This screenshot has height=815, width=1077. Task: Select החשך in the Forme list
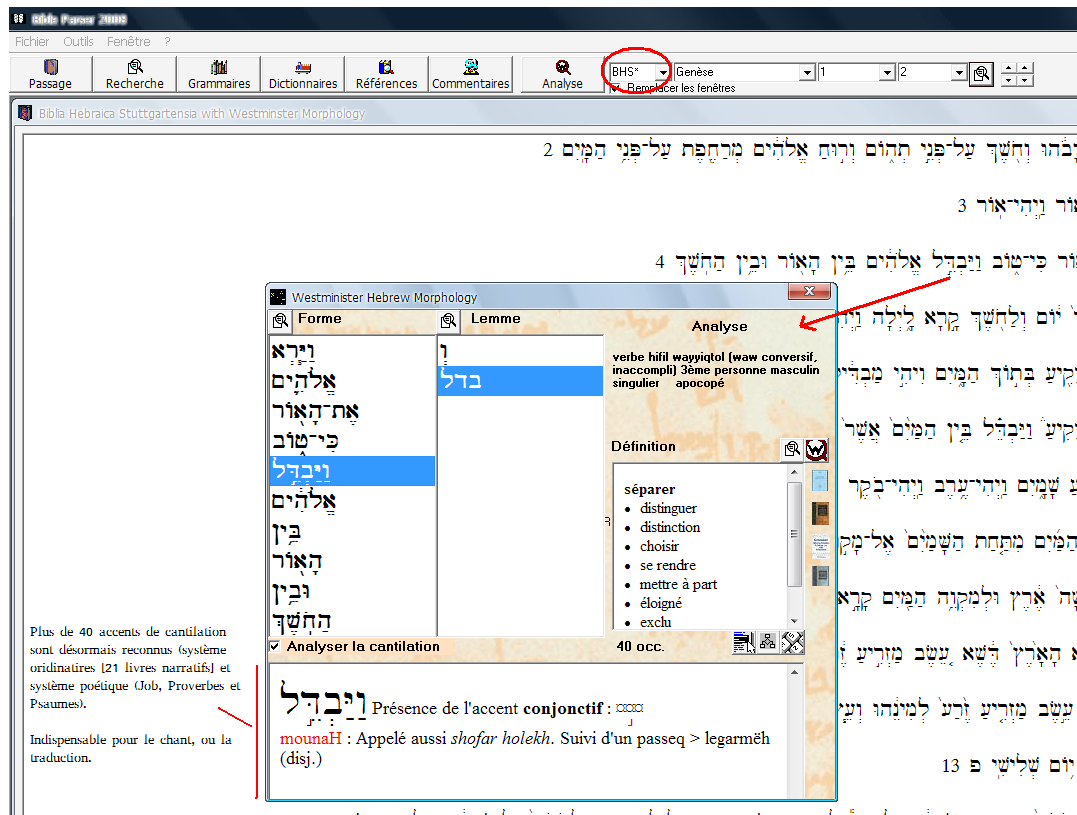tap(352, 621)
